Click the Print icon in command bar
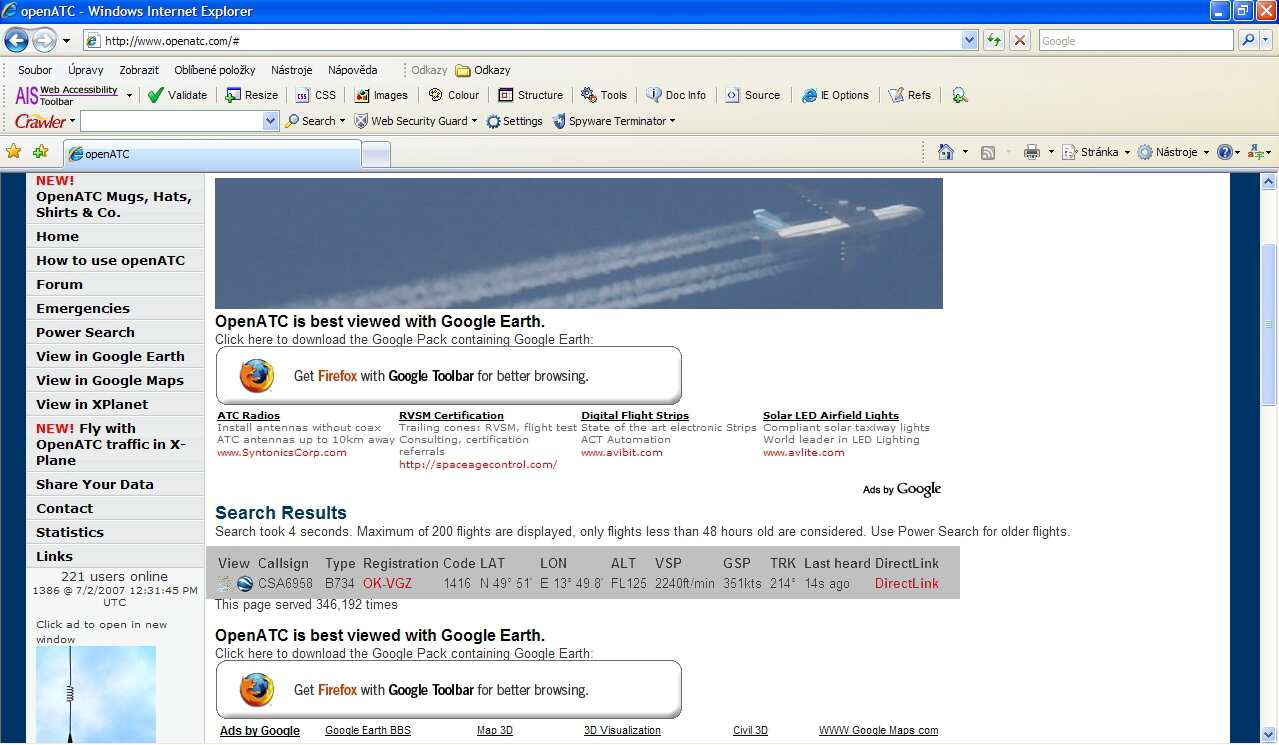1279x745 pixels. tap(1032, 152)
